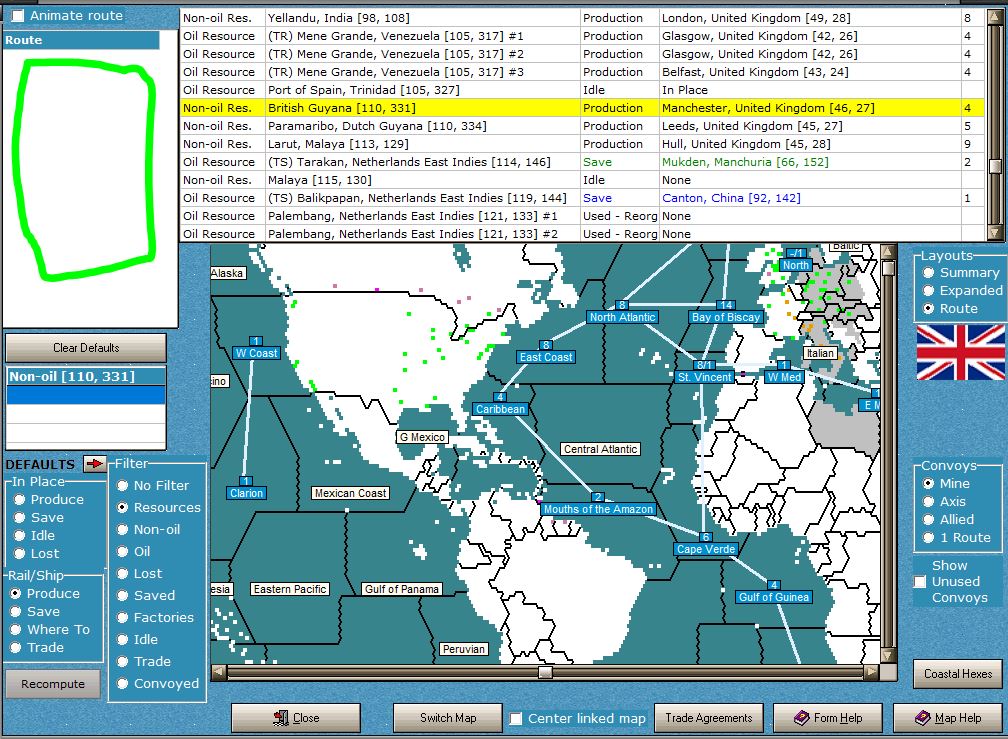
Task: Click the Central Atlantic label on map
Action: click(x=600, y=449)
